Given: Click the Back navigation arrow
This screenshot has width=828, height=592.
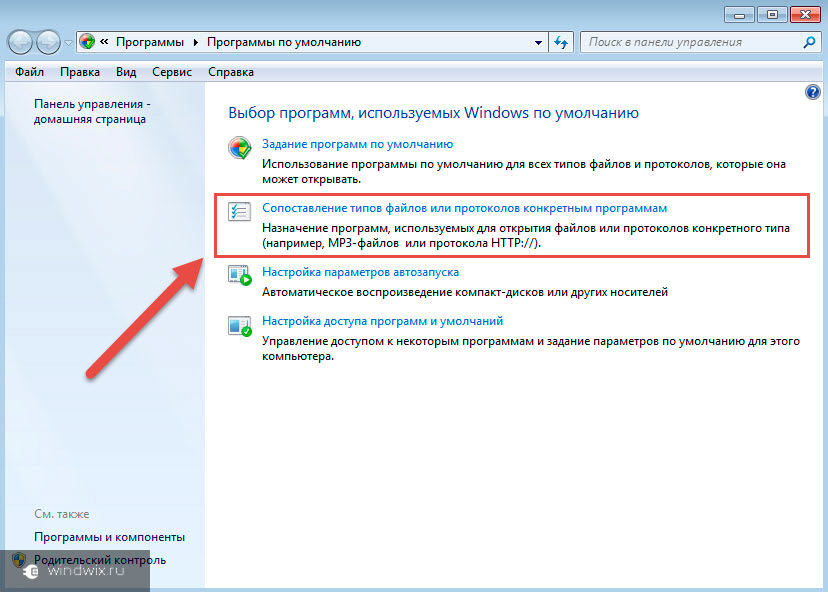Looking at the screenshot, I should tap(20, 42).
